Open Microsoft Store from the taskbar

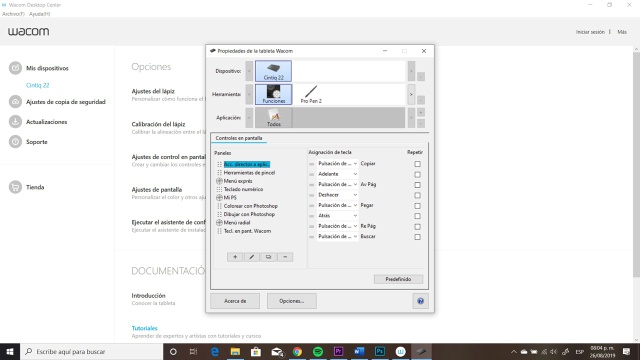[256, 351]
